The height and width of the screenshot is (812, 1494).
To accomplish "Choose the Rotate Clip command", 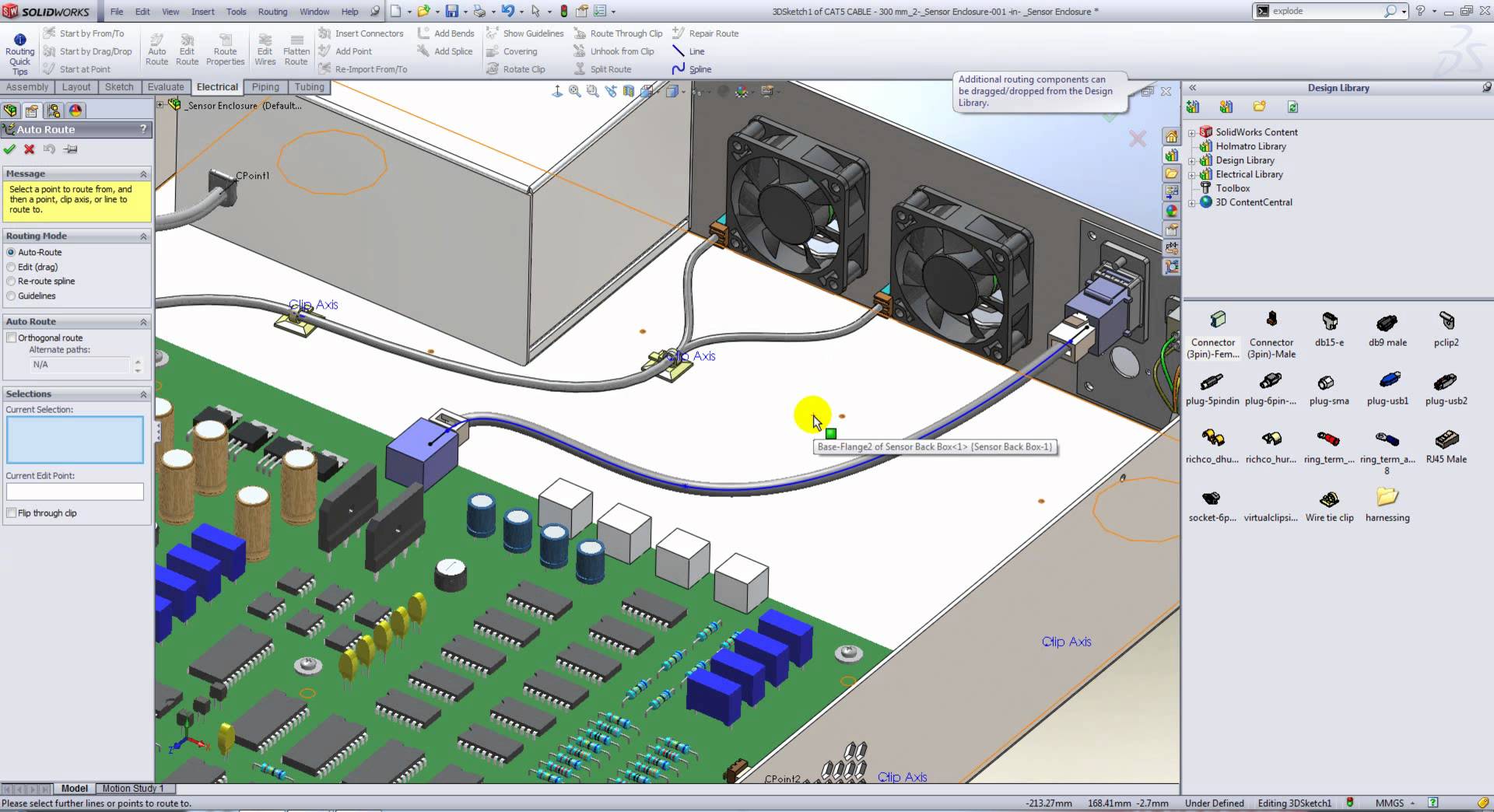I will [x=515, y=69].
